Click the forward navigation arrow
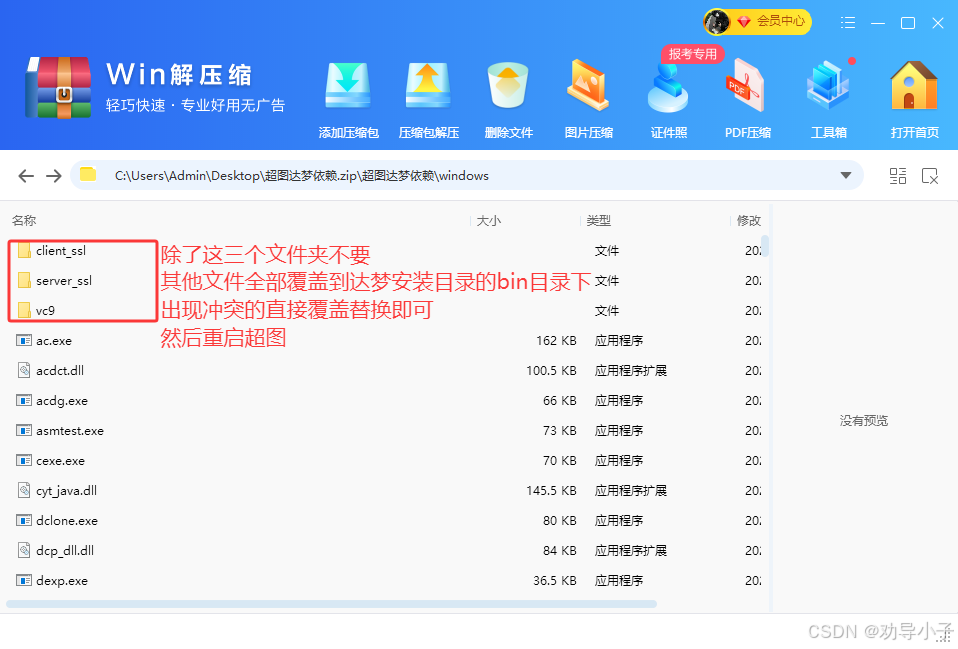The width and height of the screenshot is (958, 649). [x=54, y=175]
